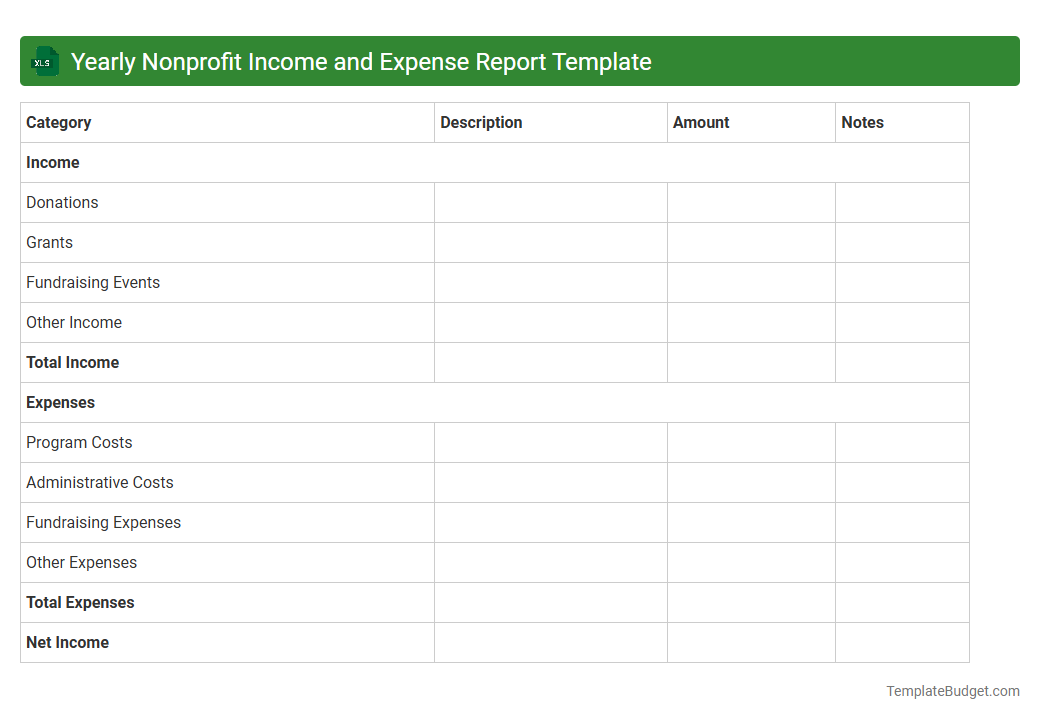This screenshot has width=1040, height=720.
Task: Click the Fundraising Expenses cell
Action: click(x=103, y=522)
